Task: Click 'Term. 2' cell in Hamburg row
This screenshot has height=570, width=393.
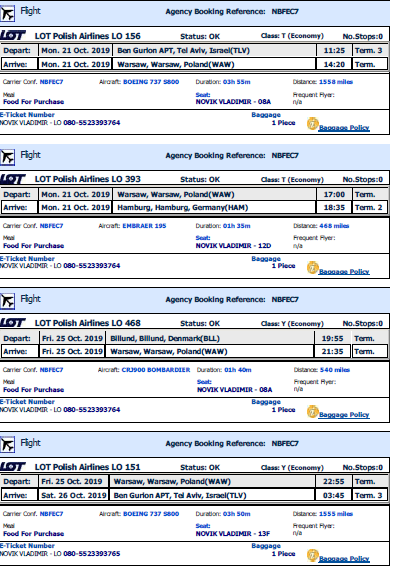Action: (369, 208)
